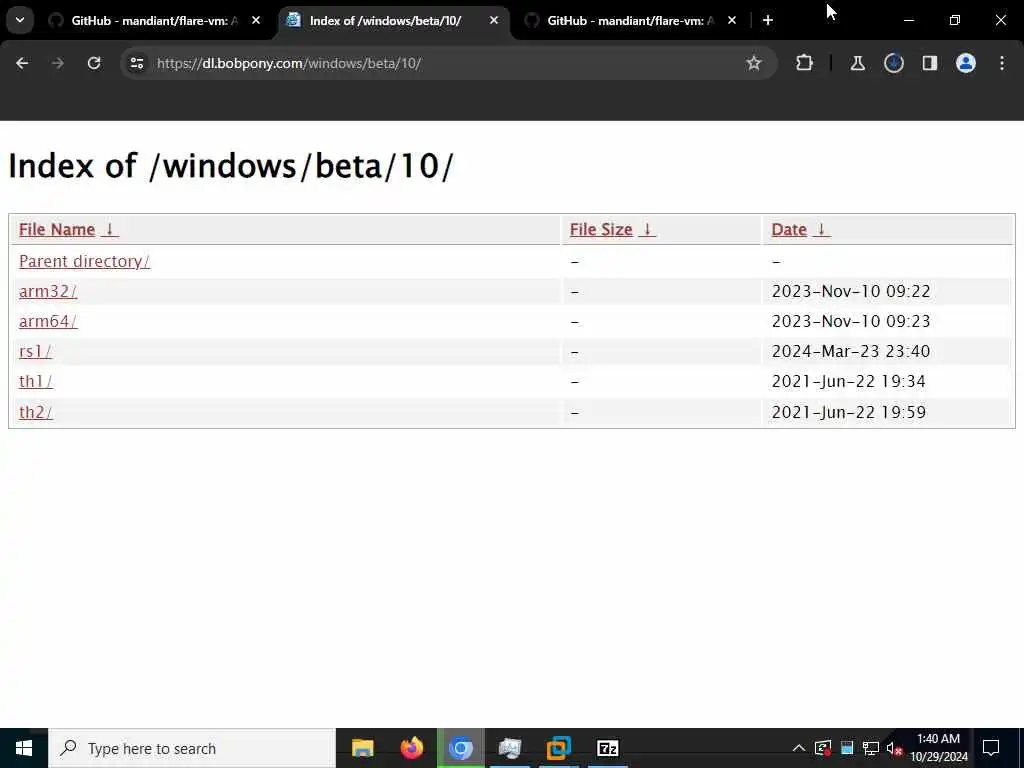The height and width of the screenshot is (768, 1024).
Task: View site information icon in address bar
Action: click(x=136, y=63)
